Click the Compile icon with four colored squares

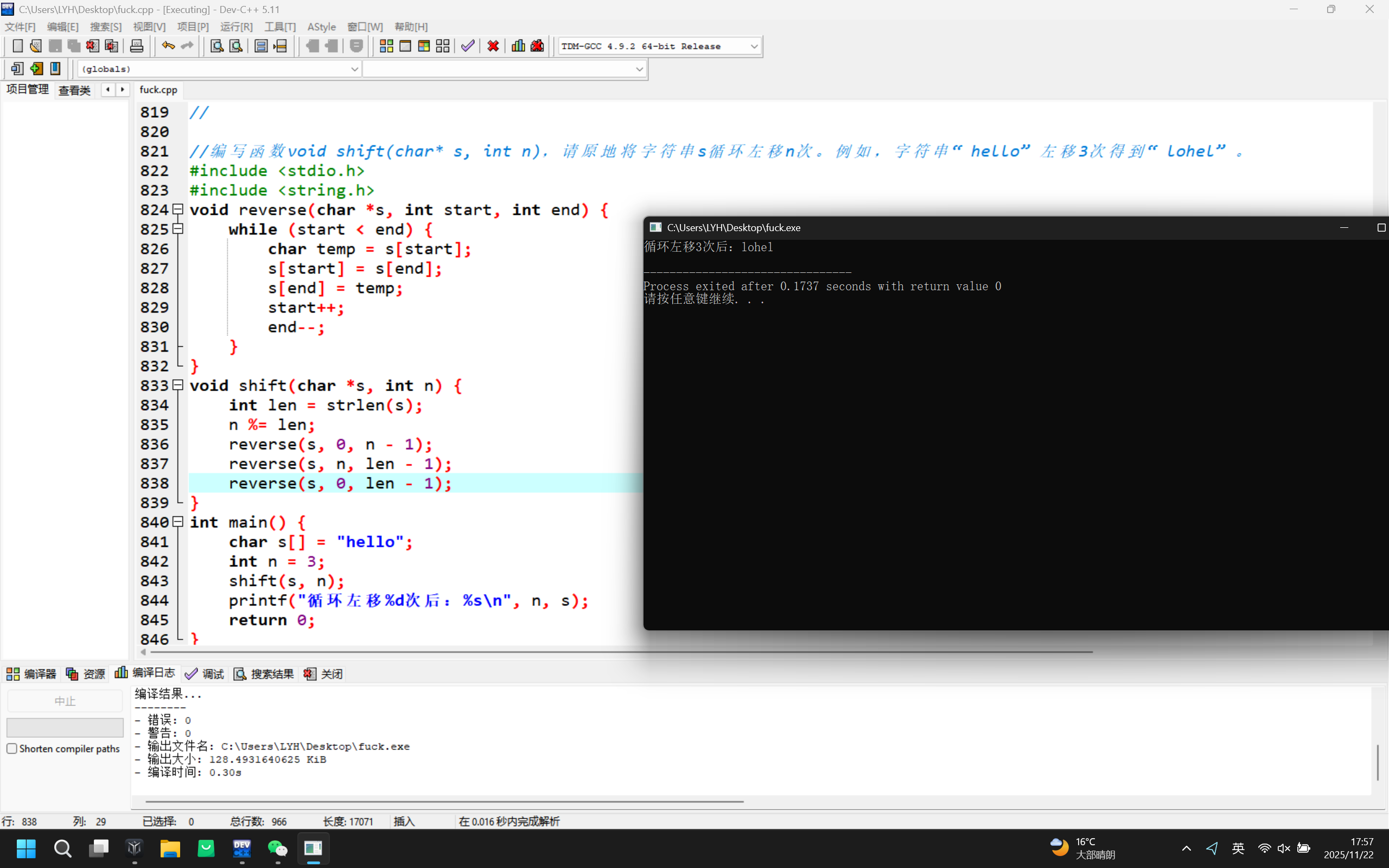coord(386,46)
